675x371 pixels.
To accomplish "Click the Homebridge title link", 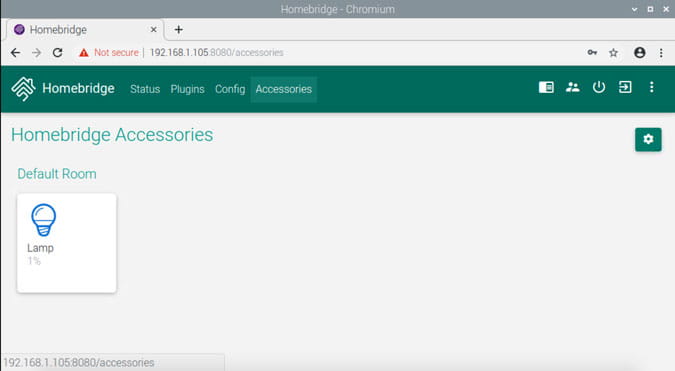I will pos(78,88).
